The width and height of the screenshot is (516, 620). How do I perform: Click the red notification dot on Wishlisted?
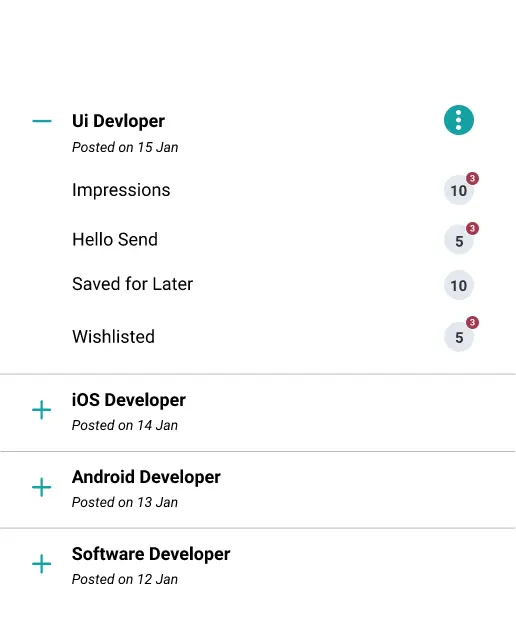(x=472, y=322)
